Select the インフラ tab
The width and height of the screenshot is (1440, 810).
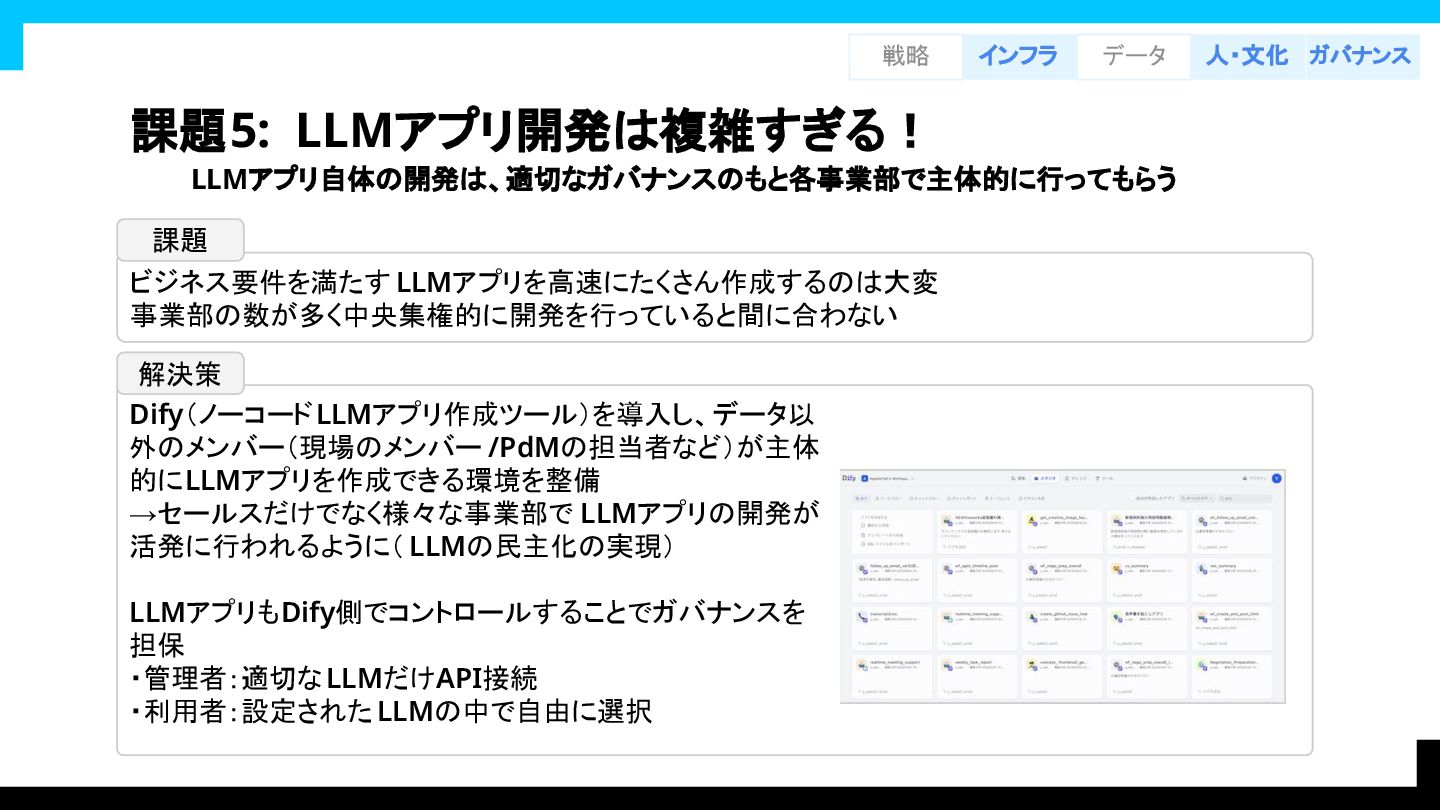[x=1018, y=56]
